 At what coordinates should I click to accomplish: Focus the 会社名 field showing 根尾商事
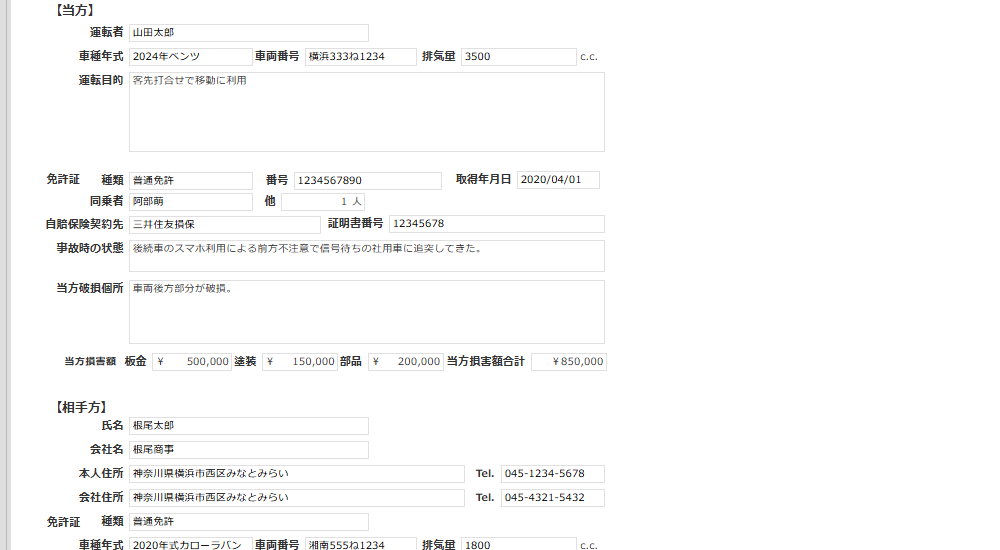[248, 450]
